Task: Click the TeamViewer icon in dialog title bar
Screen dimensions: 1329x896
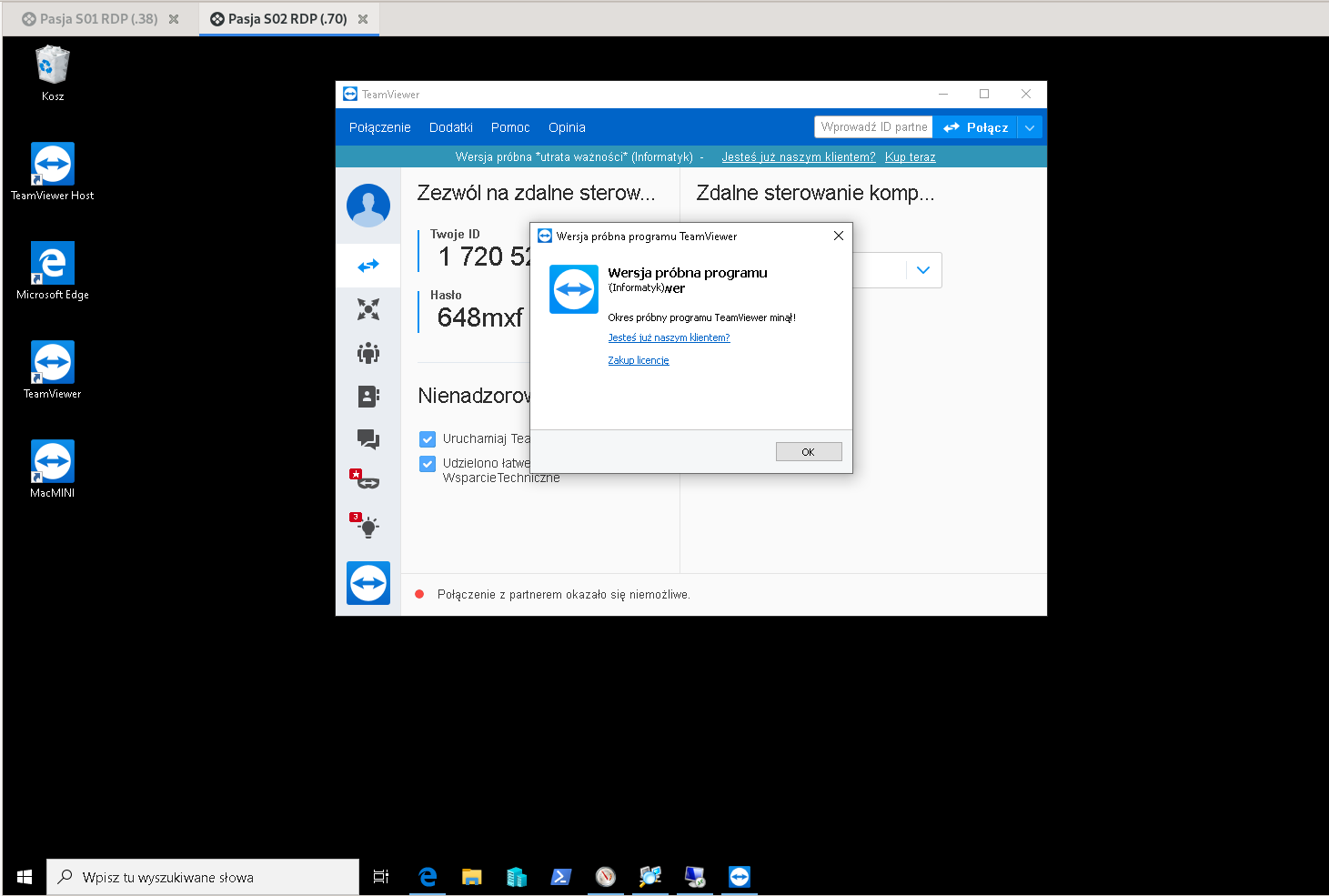Action: click(545, 236)
